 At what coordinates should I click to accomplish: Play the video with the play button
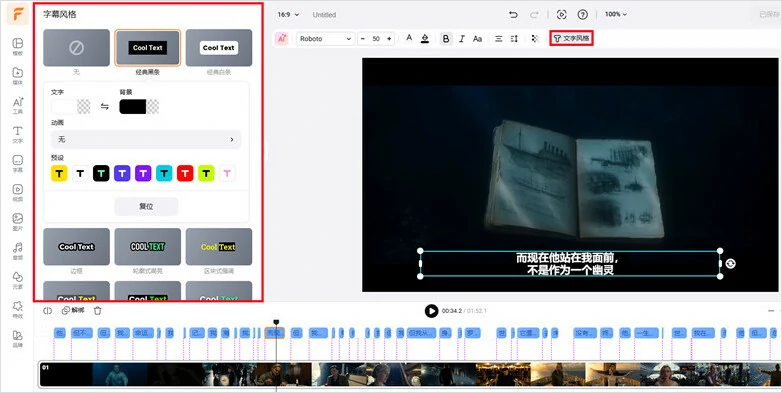coord(431,311)
